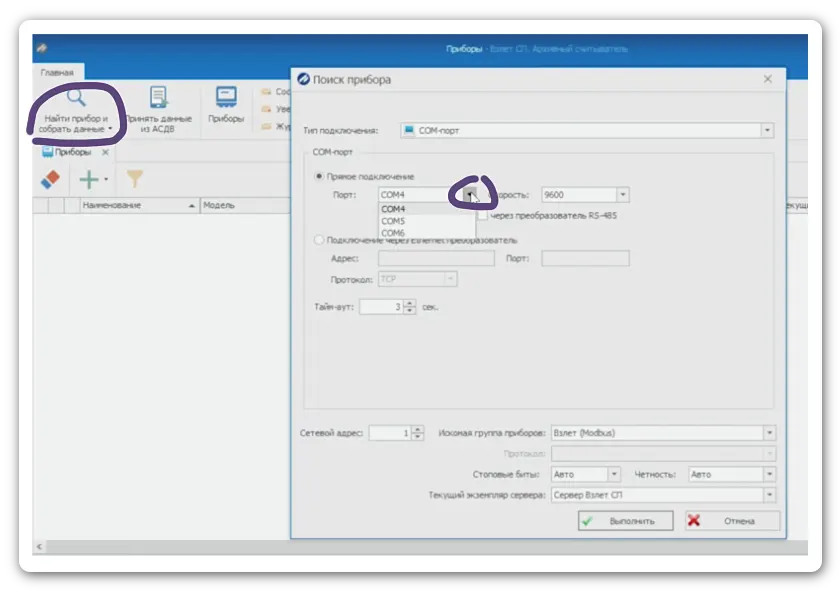The height and width of the screenshot is (597, 840).
Task: Click the green plus add icon
Action: pos(89,180)
